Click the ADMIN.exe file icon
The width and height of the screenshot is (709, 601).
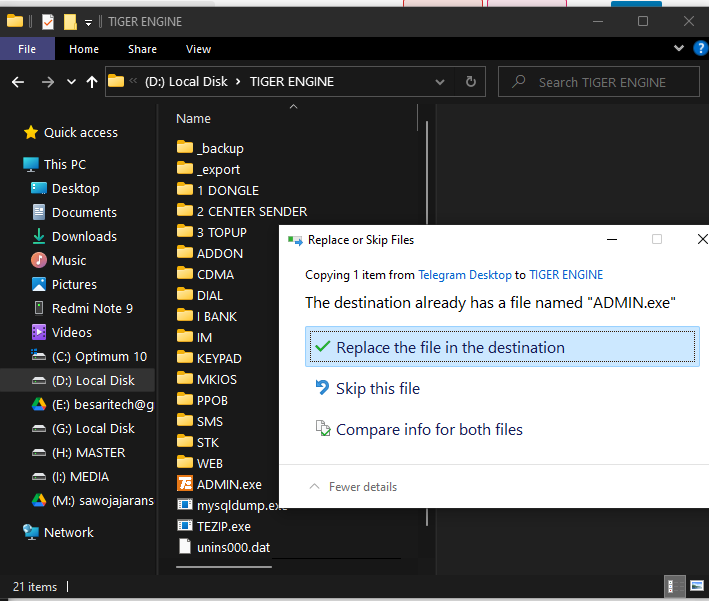(x=184, y=484)
